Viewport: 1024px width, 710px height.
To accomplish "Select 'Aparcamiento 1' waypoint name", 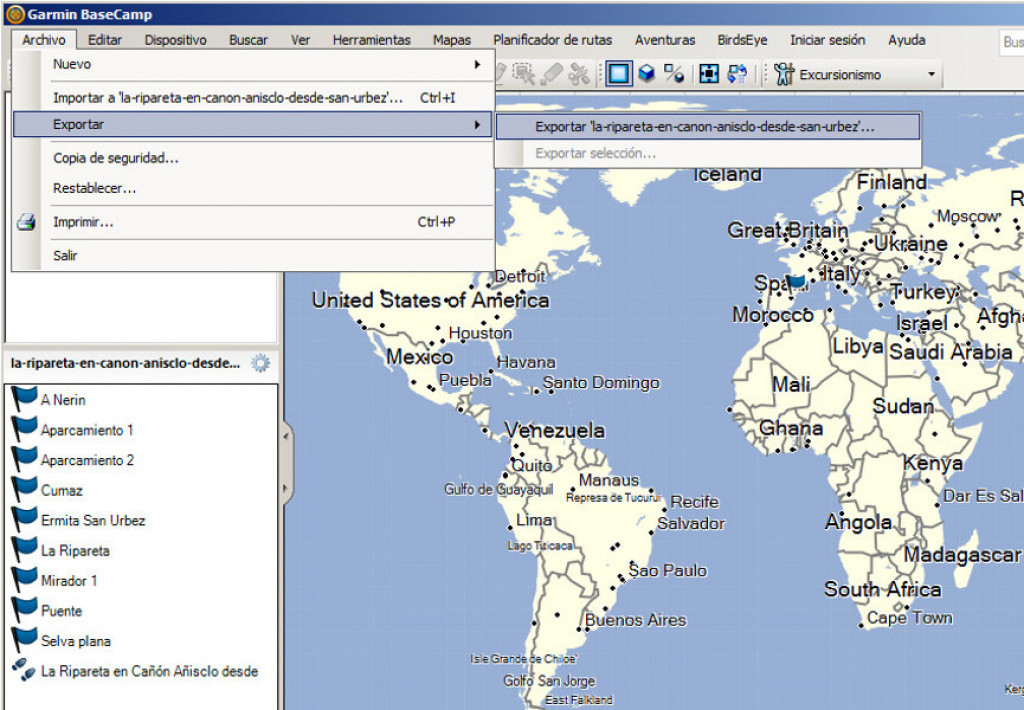I will click(87, 430).
